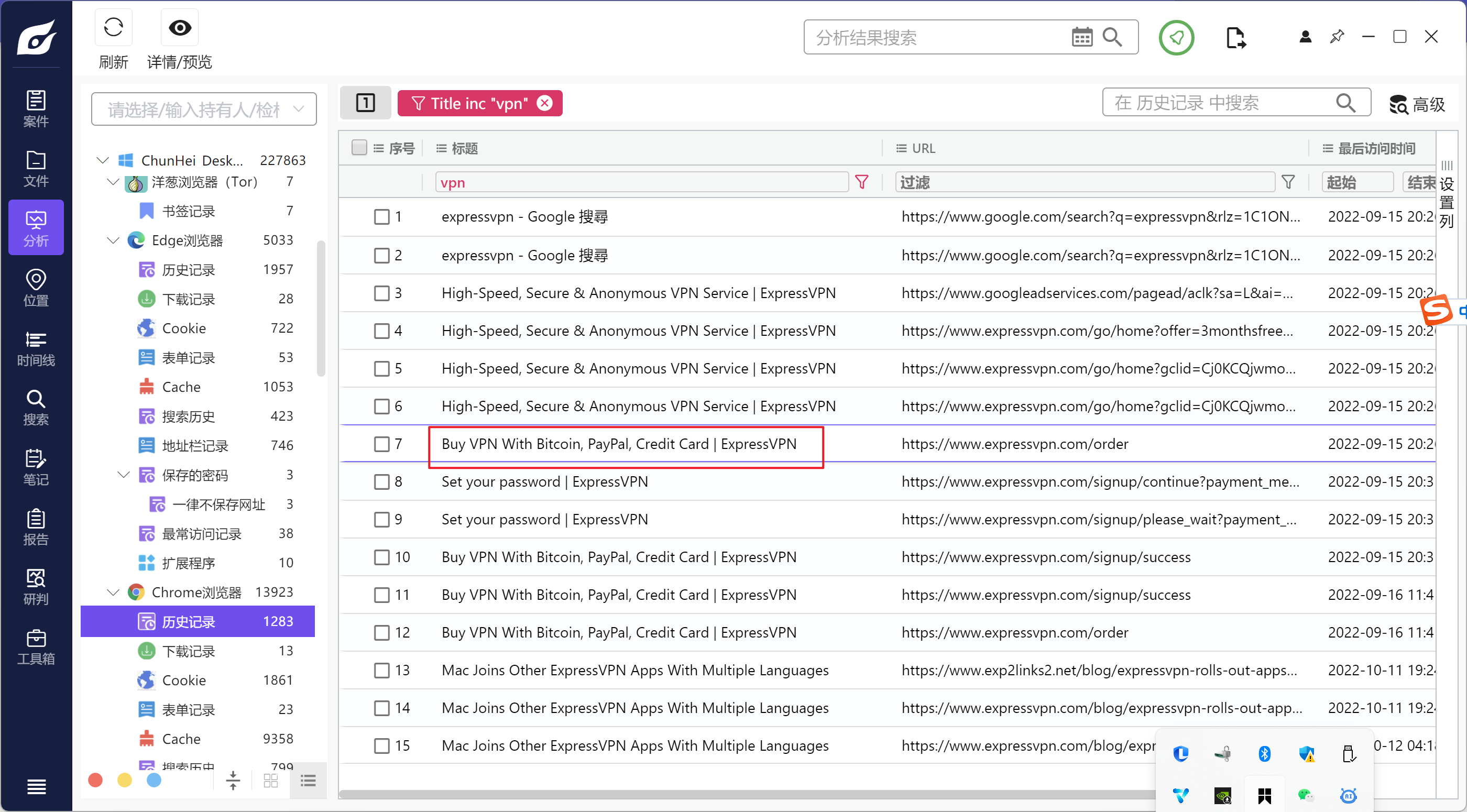Click the user account icon

pos(1305,37)
